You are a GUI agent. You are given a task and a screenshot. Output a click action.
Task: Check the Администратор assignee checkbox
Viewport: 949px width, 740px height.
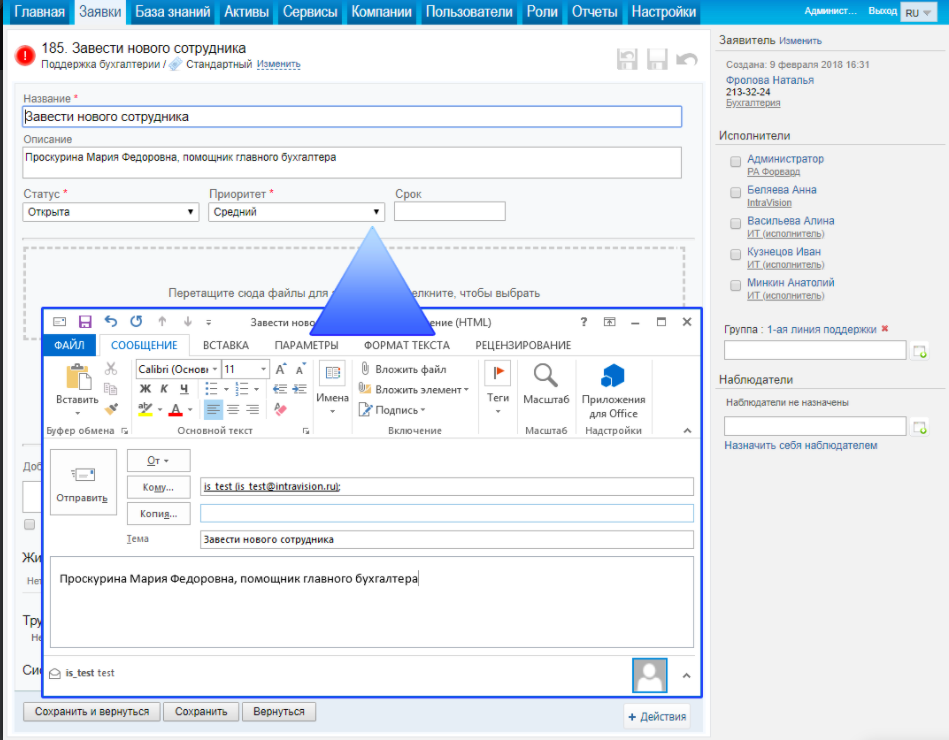coord(736,160)
